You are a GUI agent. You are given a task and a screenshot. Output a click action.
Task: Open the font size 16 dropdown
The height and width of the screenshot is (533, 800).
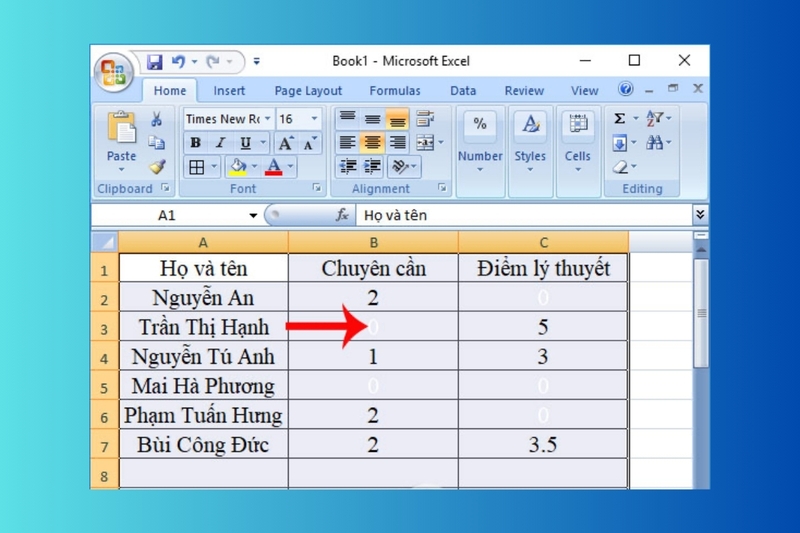(x=315, y=118)
